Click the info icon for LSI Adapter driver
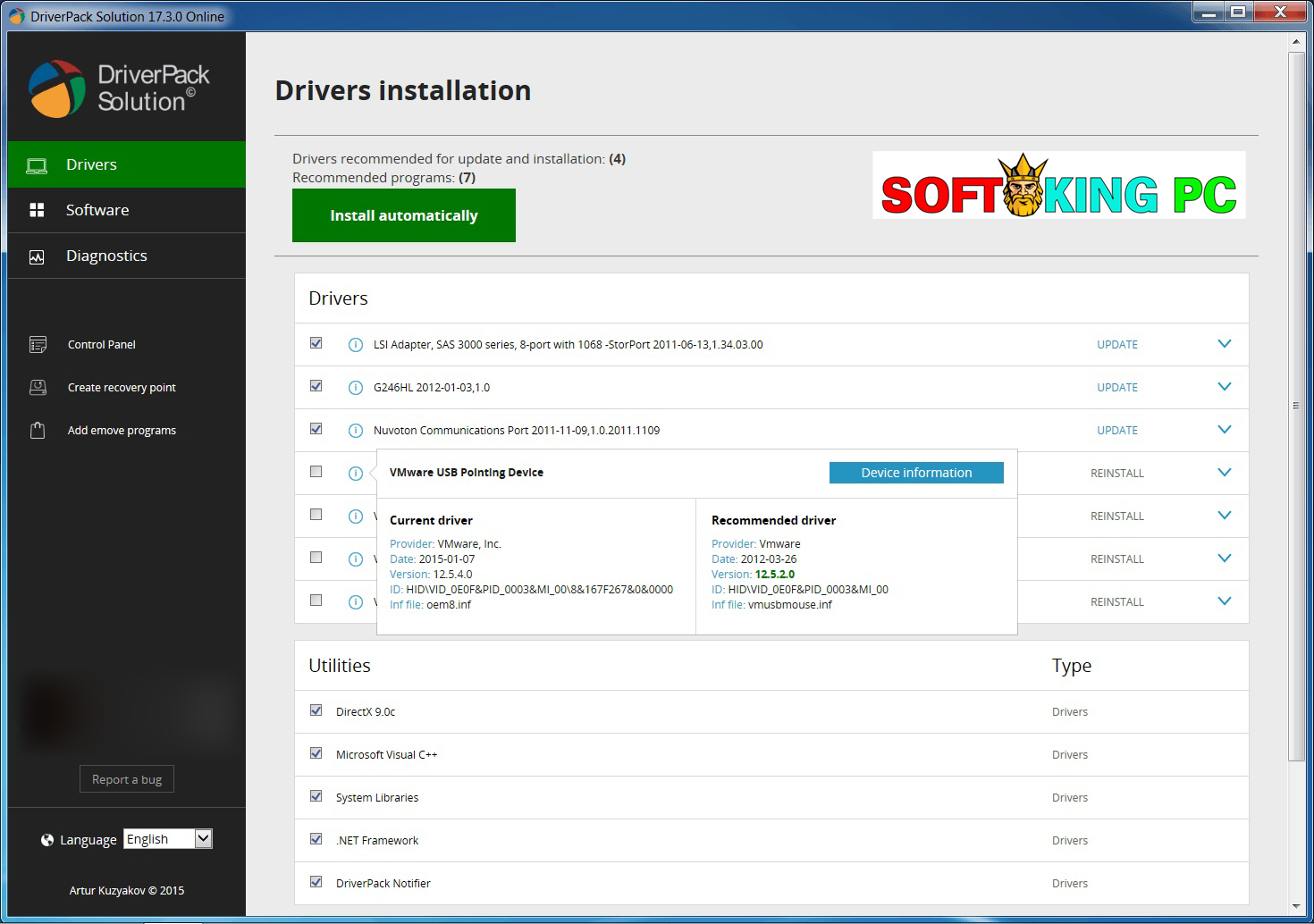The width and height of the screenshot is (1314, 924). 355,345
